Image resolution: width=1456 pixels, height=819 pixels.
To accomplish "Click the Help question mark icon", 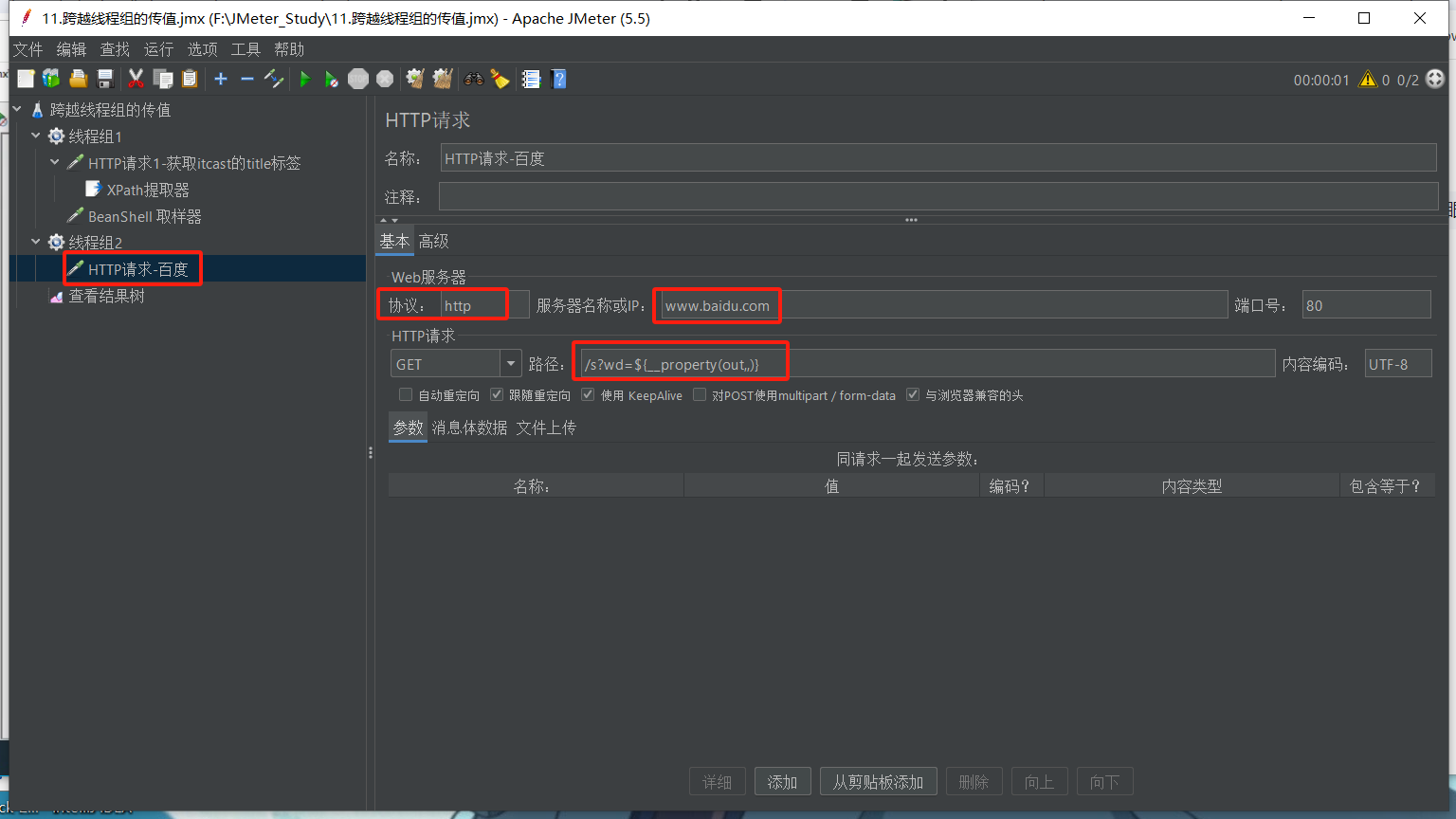I will tap(558, 79).
